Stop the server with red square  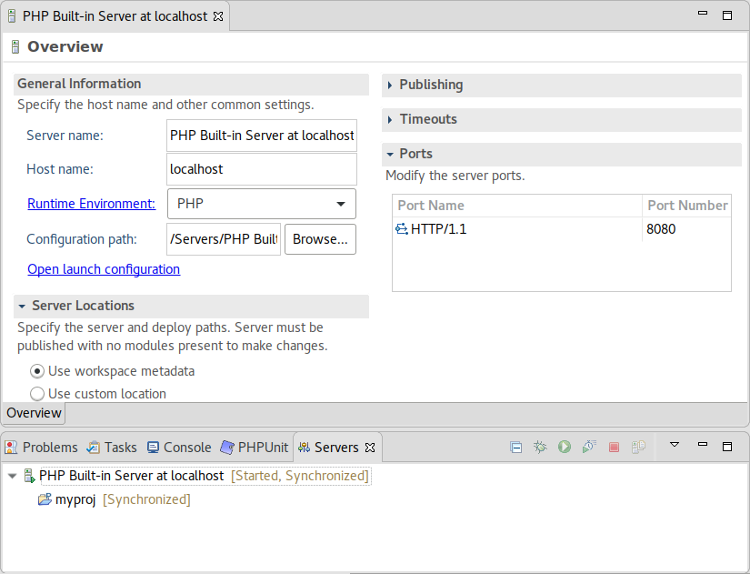pos(614,447)
